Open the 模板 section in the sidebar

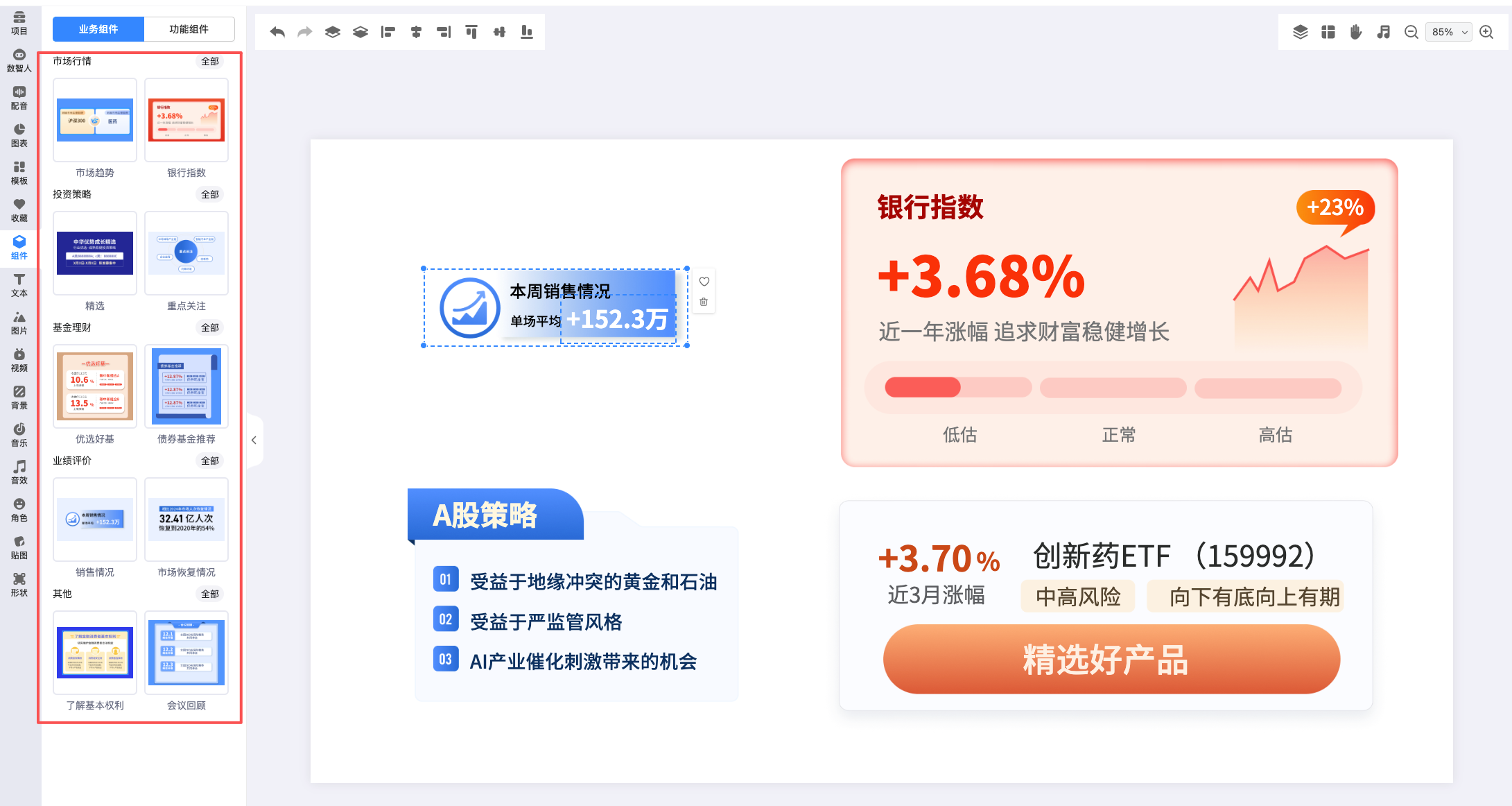pyautogui.click(x=19, y=172)
